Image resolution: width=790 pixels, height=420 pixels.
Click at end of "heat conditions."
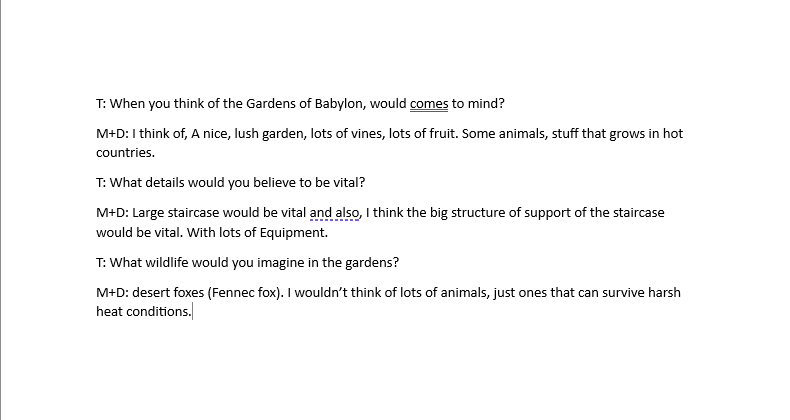tap(191, 312)
